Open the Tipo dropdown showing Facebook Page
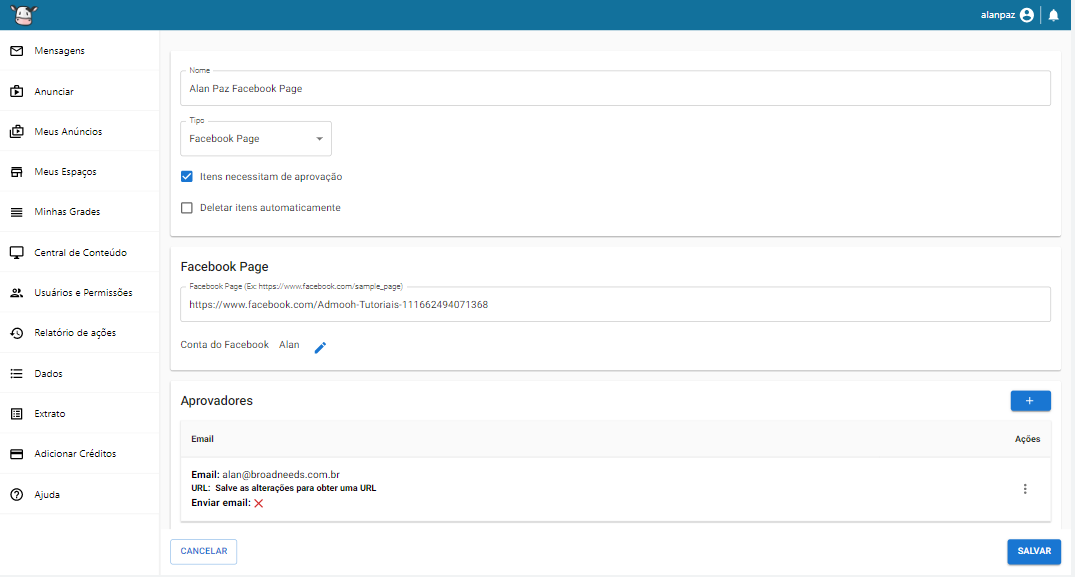The width and height of the screenshot is (1075, 577). tap(256, 138)
